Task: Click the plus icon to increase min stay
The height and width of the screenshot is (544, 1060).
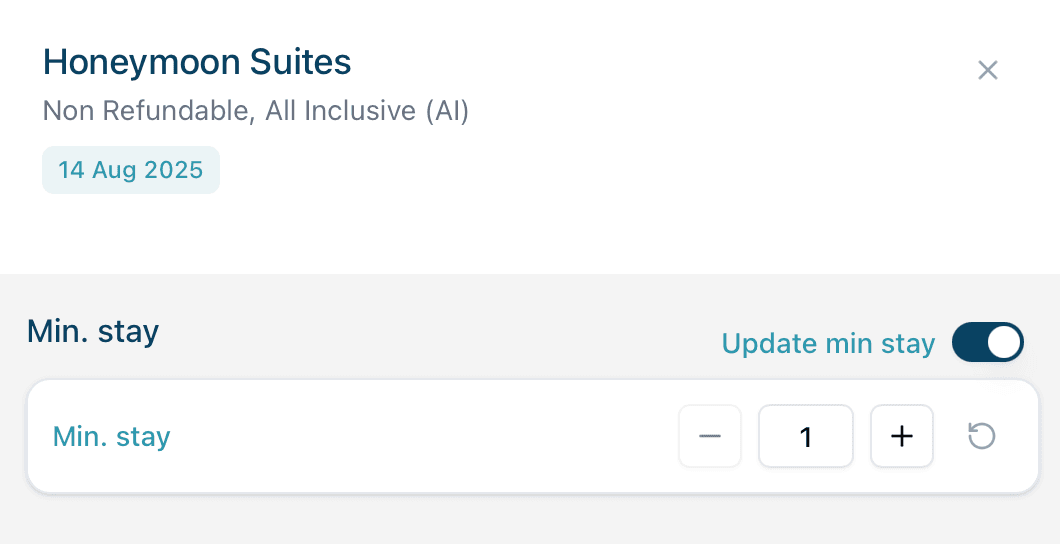Action: tap(902, 436)
